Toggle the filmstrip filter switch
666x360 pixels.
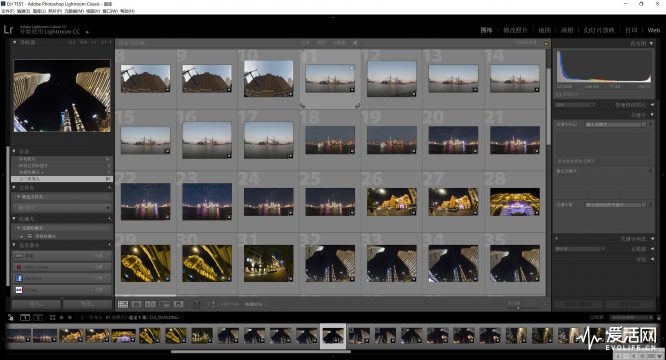[x=659, y=317]
